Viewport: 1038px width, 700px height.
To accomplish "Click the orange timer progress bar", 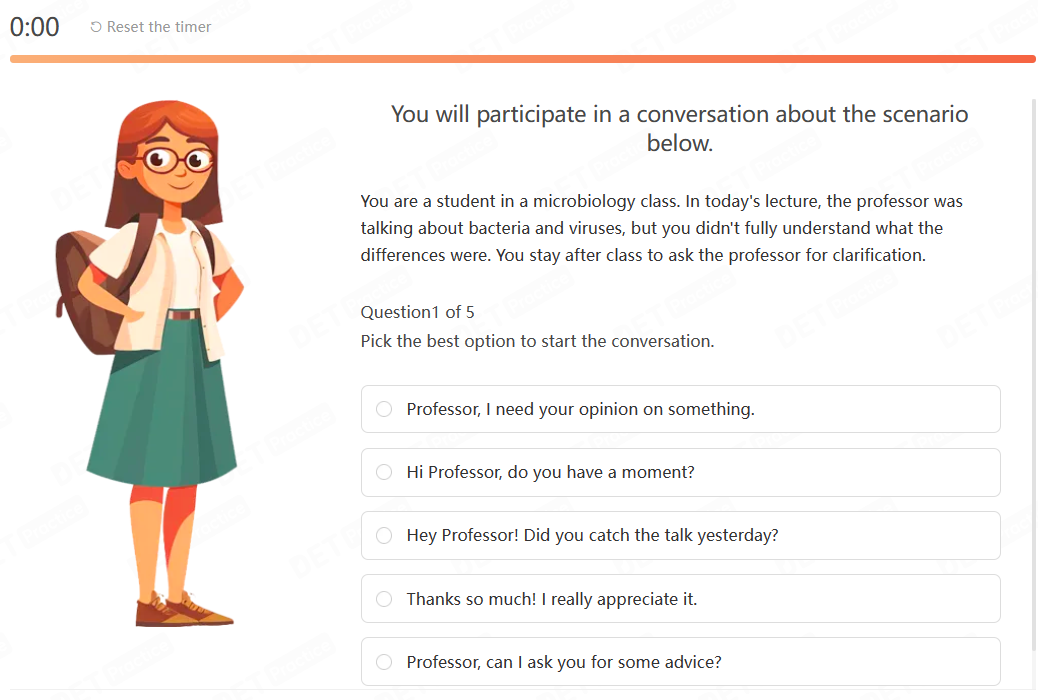I will [x=522, y=59].
